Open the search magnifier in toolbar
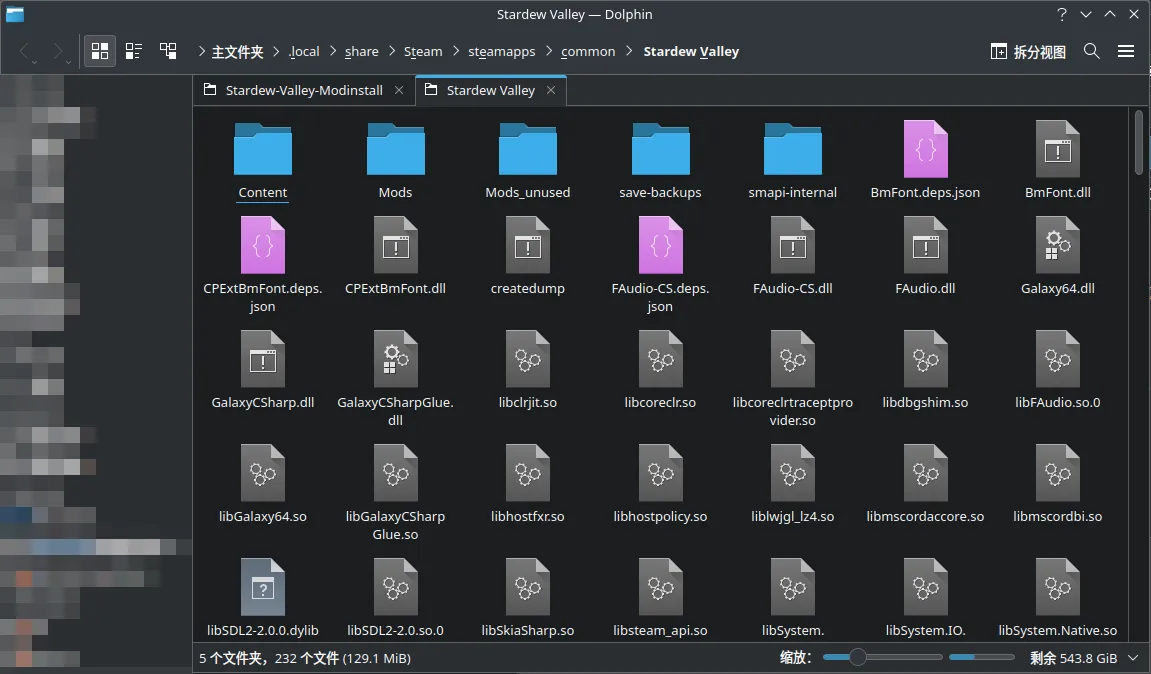 pyautogui.click(x=1092, y=51)
